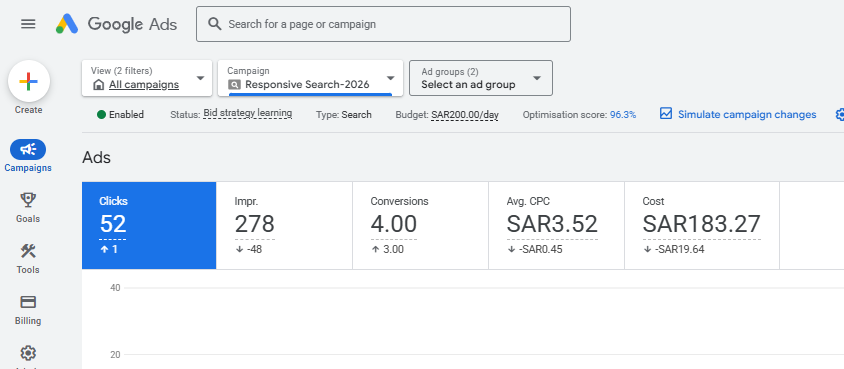Click the search magnifier icon
844x369 pixels.
tap(215, 24)
